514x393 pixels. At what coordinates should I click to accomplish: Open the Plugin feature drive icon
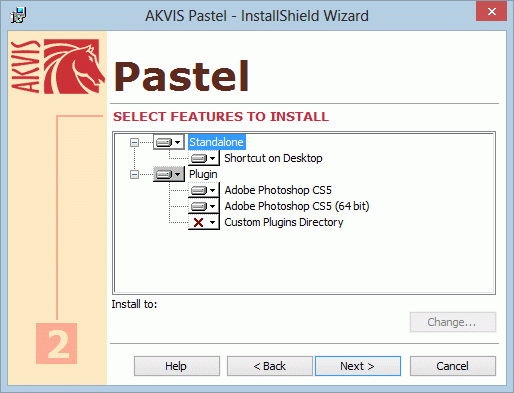click(164, 174)
